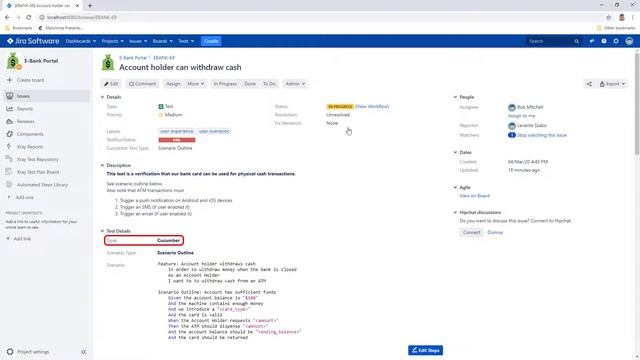Click the Edit issue button
Screen dimensions: 640x360
(111, 84)
